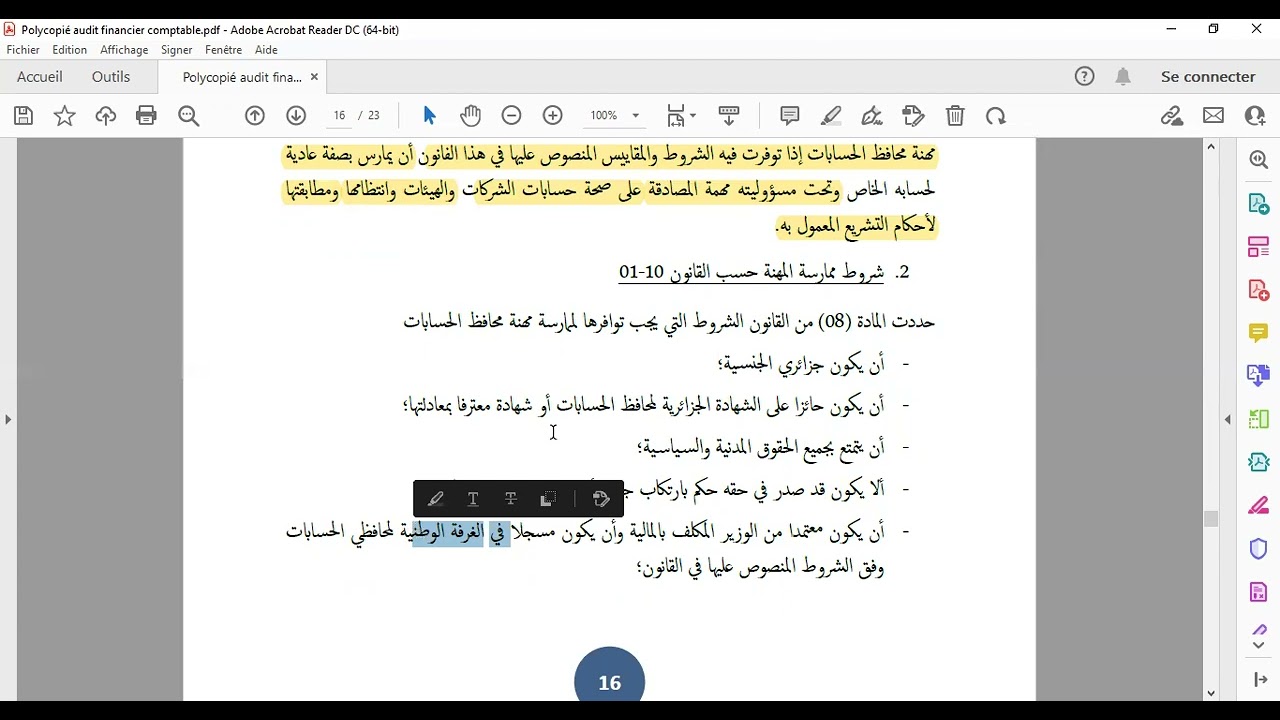Viewport: 1280px width, 720px height.
Task: Print the document with printer icon
Action: pos(146,116)
